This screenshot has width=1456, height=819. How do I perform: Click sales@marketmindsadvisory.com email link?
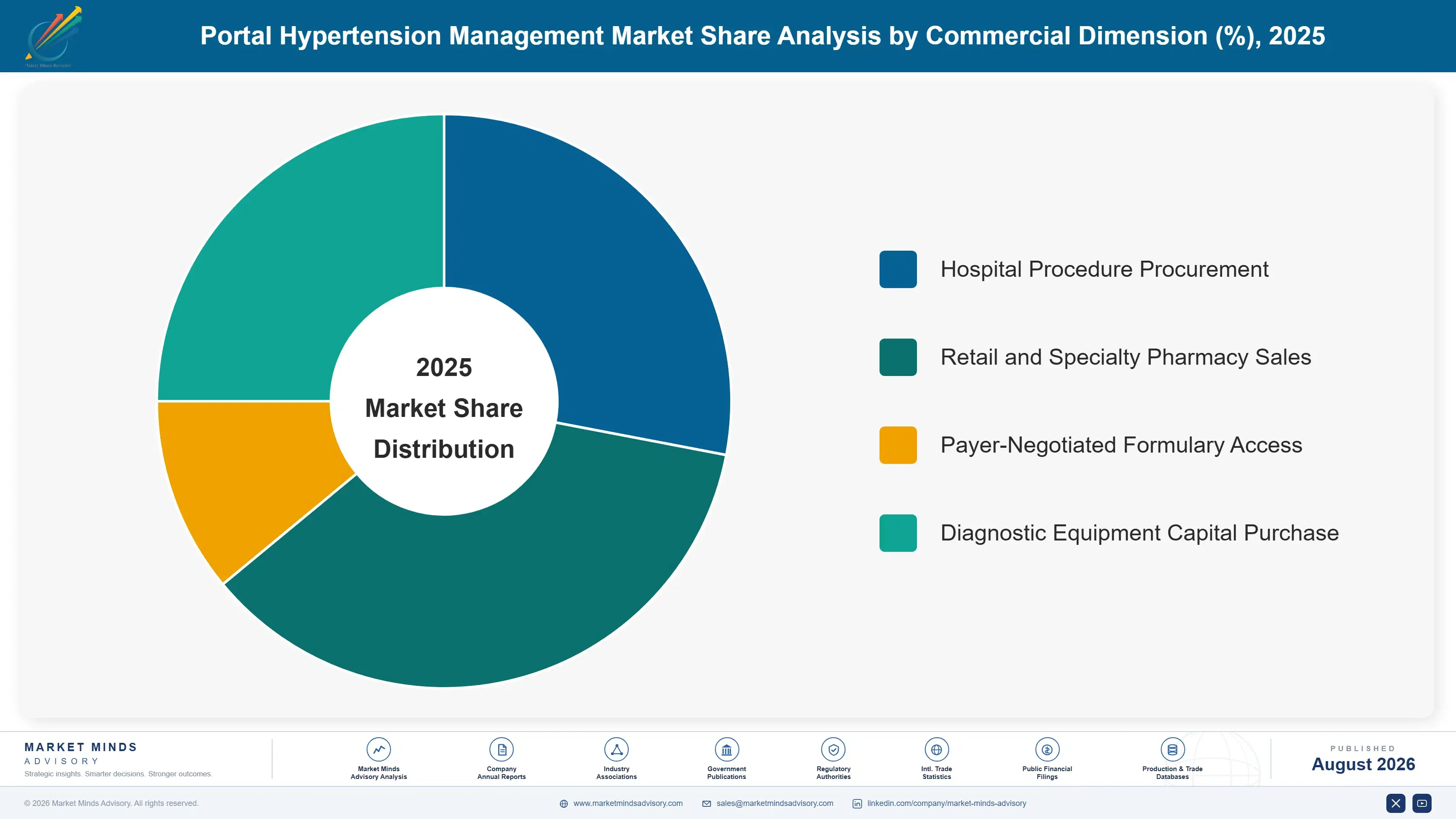point(775,803)
